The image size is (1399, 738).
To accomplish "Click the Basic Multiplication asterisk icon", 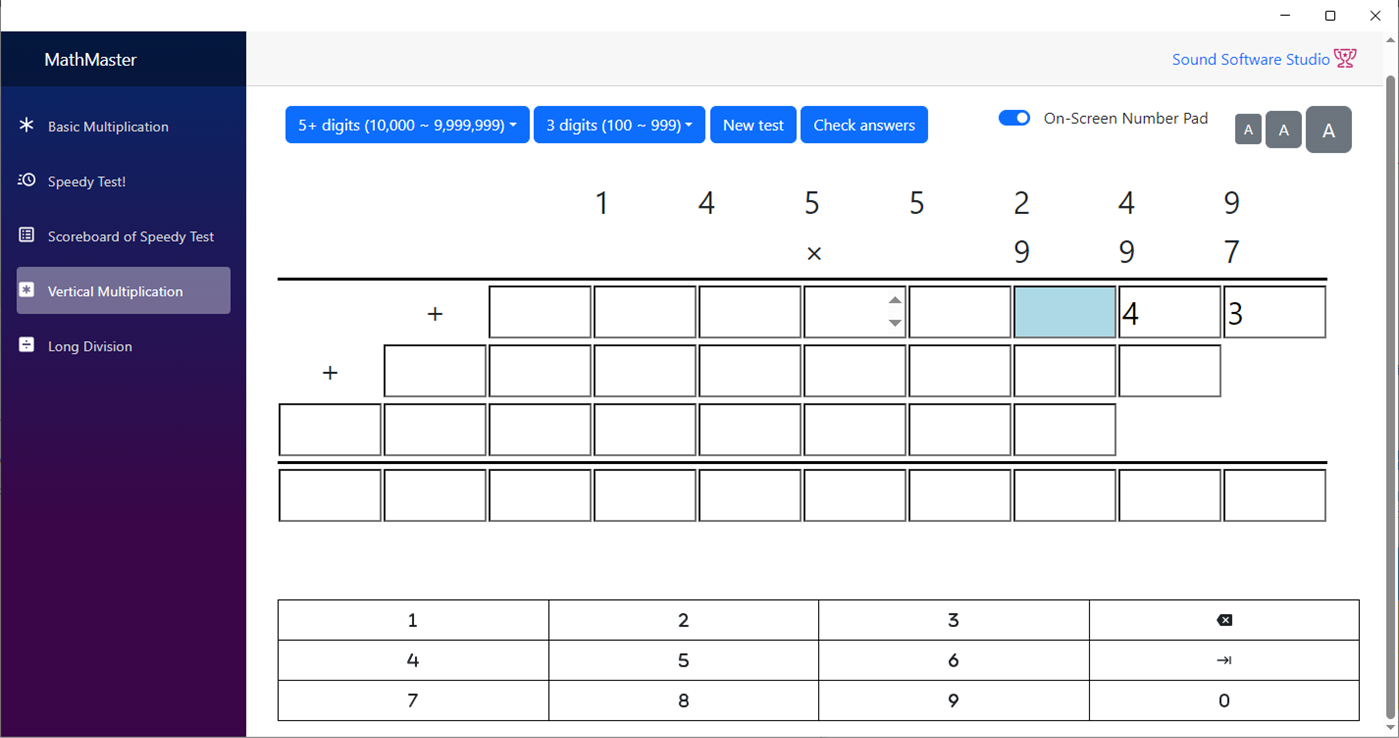I will tap(27, 126).
